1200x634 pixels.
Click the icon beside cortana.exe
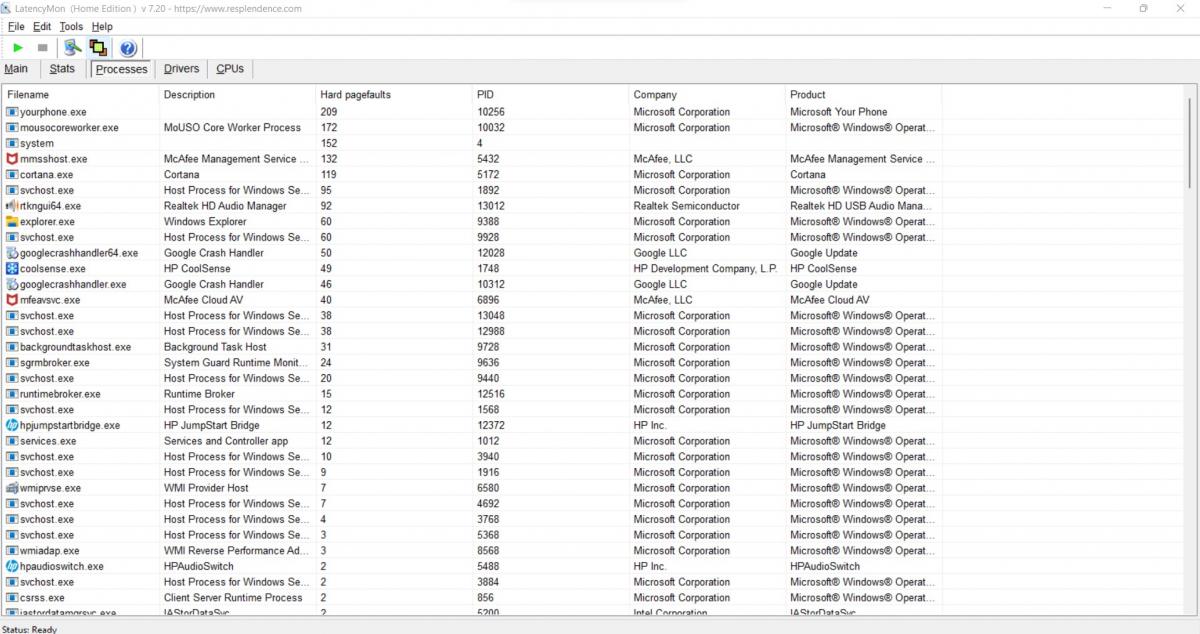click(x=12, y=175)
